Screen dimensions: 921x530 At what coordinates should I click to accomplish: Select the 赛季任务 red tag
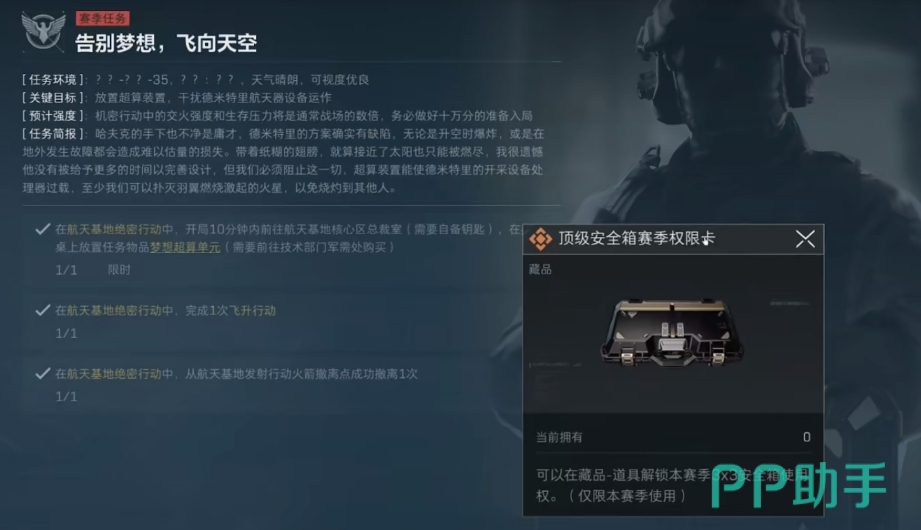(103, 19)
